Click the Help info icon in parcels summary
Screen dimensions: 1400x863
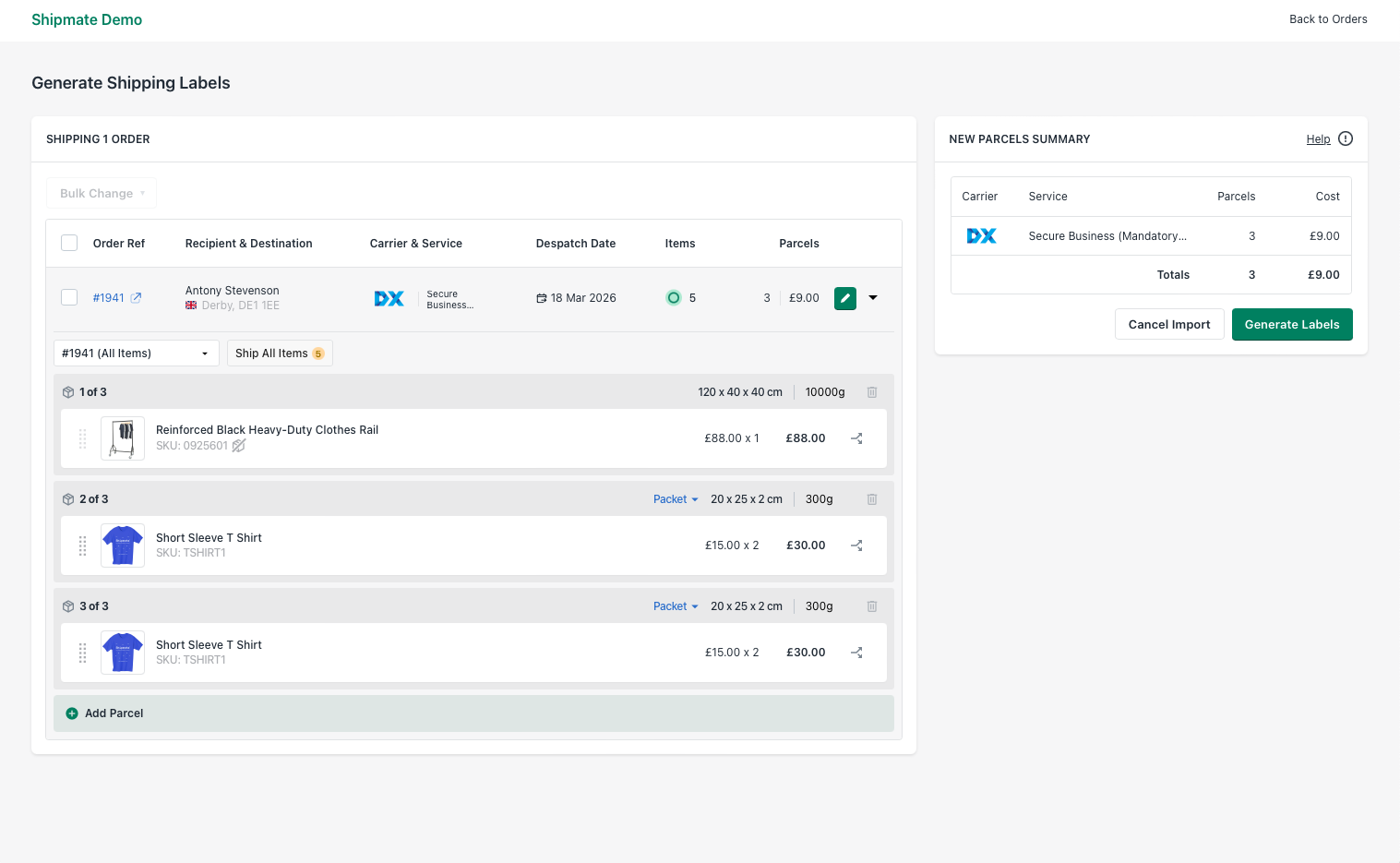click(x=1345, y=138)
